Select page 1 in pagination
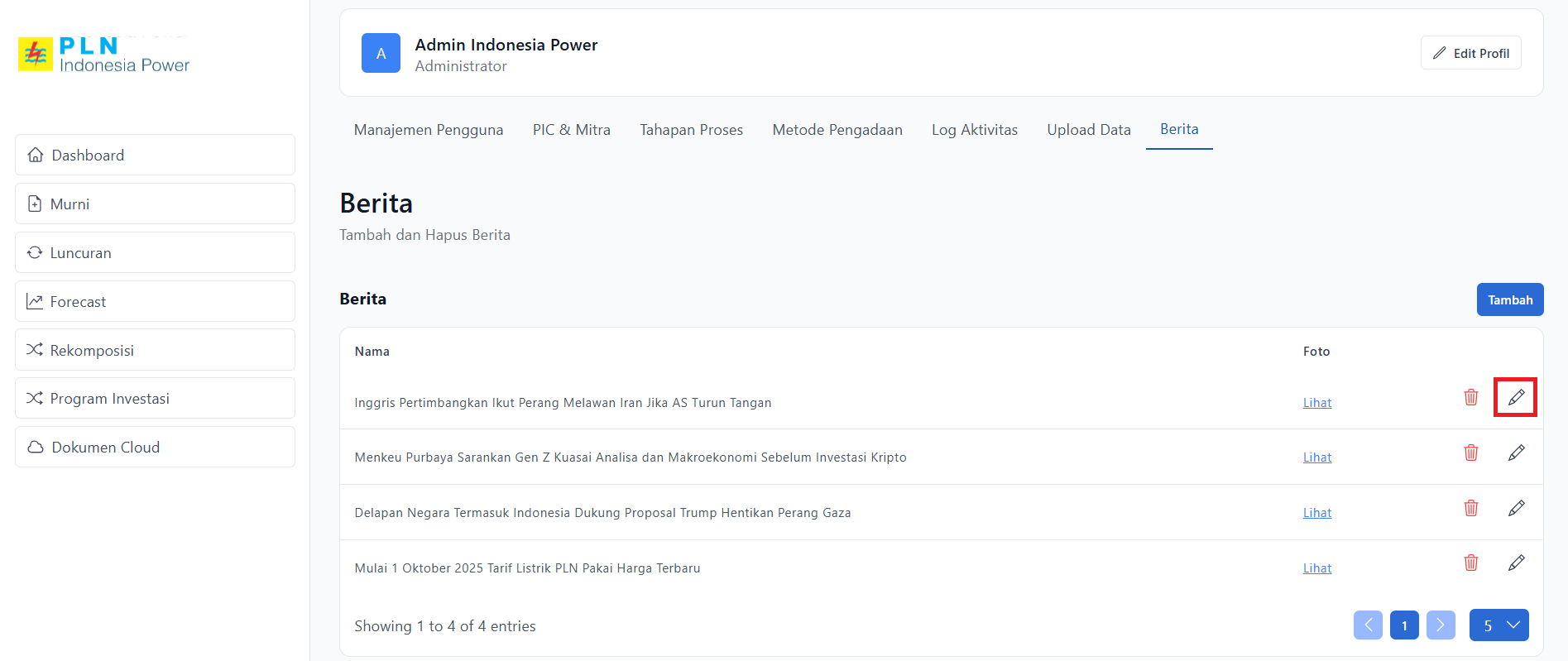Viewport: 1568px width, 661px height. pyautogui.click(x=1403, y=625)
